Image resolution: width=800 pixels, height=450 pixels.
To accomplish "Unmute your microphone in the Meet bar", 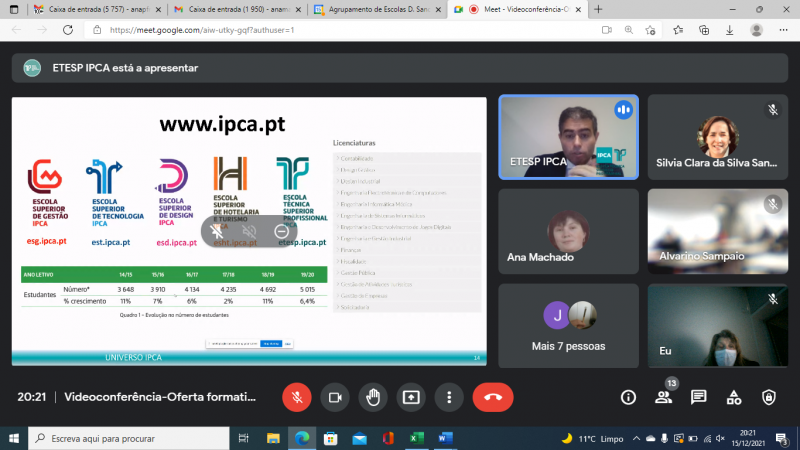I will click(x=296, y=397).
